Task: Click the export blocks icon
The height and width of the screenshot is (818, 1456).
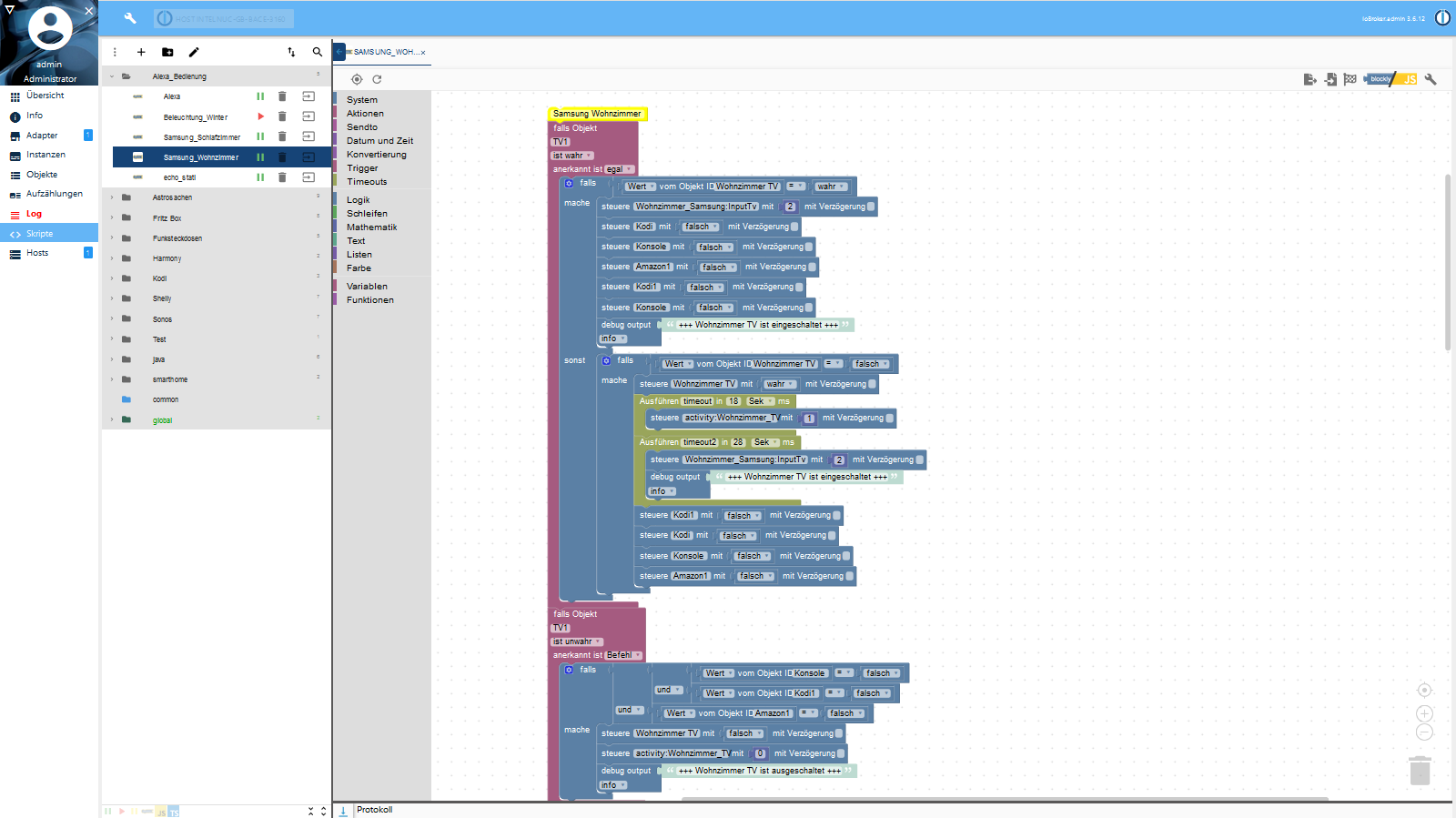Action: pos(1310,79)
